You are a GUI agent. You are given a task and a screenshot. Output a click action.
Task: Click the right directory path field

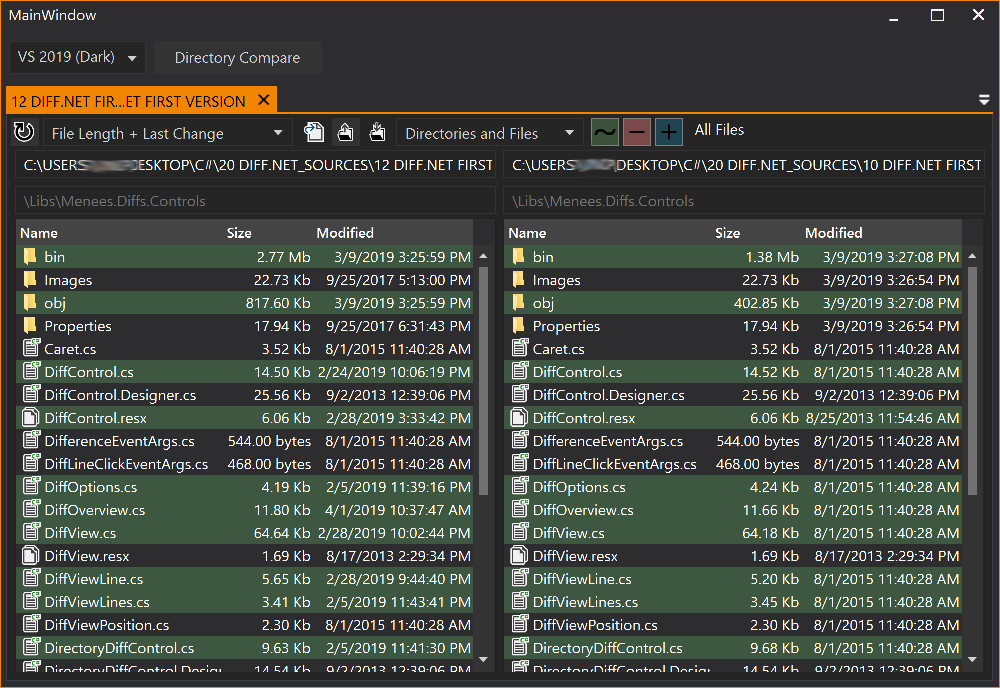pos(744,165)
